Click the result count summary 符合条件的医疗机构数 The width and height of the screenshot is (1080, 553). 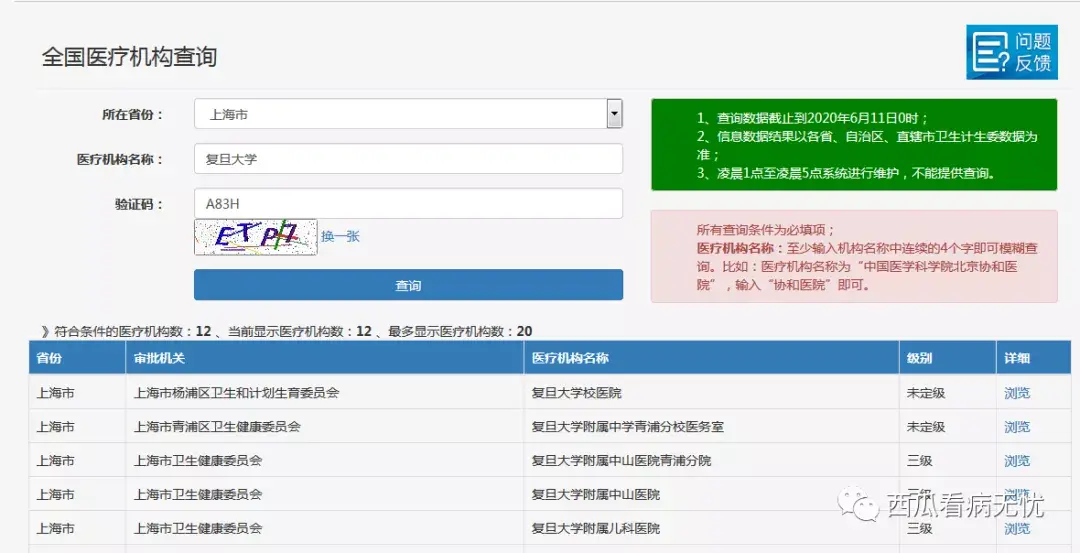287,331
